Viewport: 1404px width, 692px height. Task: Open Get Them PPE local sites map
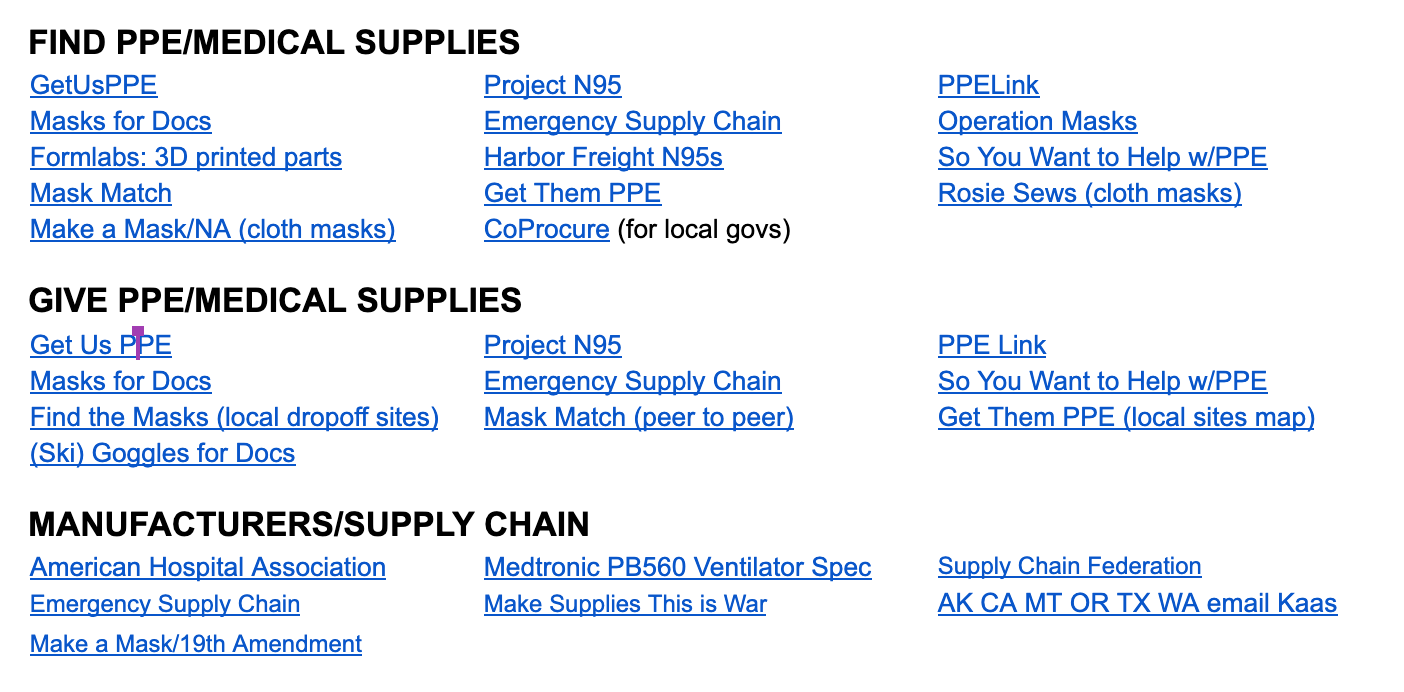click(x=1126, y=417)
